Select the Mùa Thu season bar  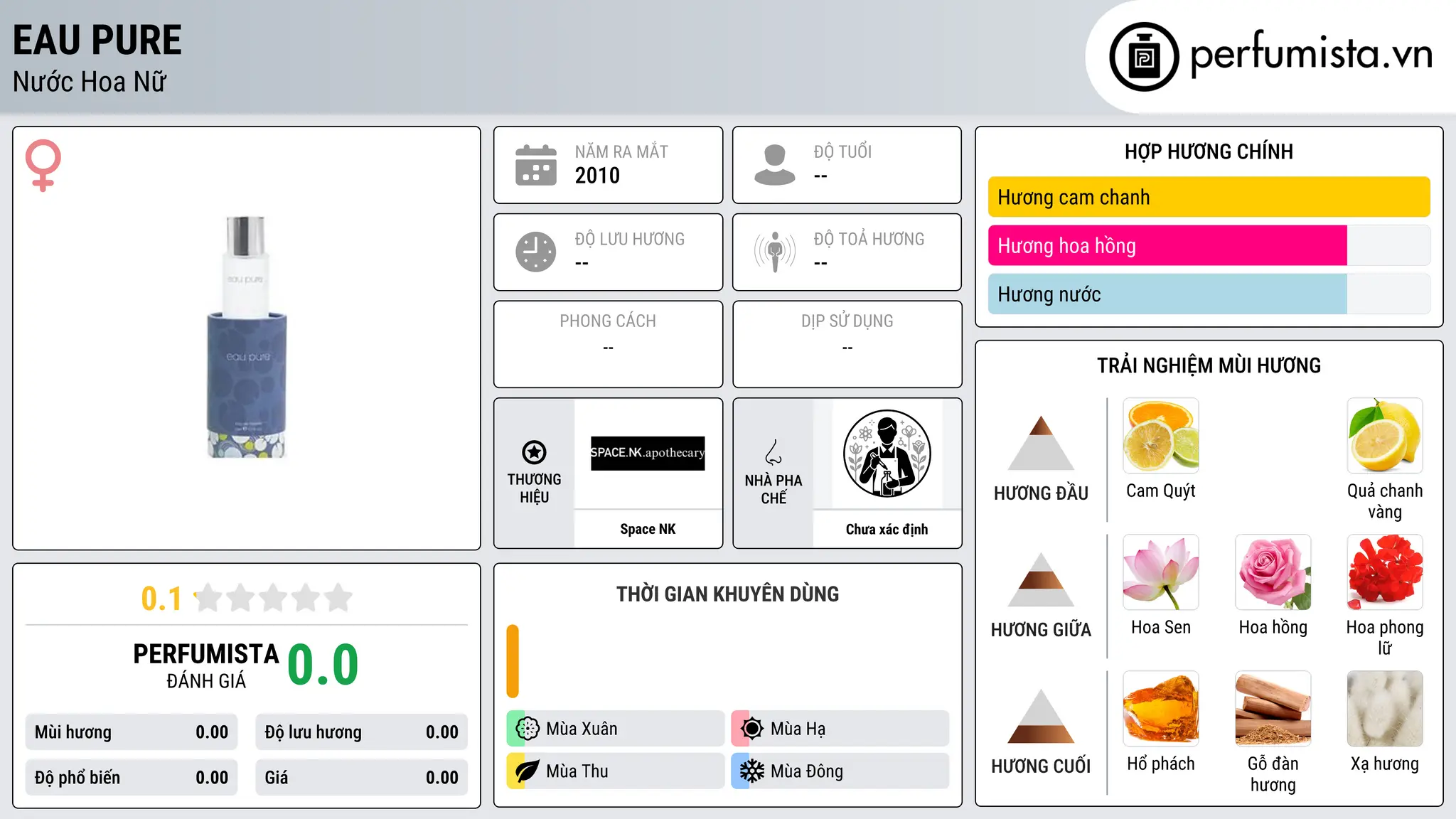pyautogui.click(x=616, y=771)
